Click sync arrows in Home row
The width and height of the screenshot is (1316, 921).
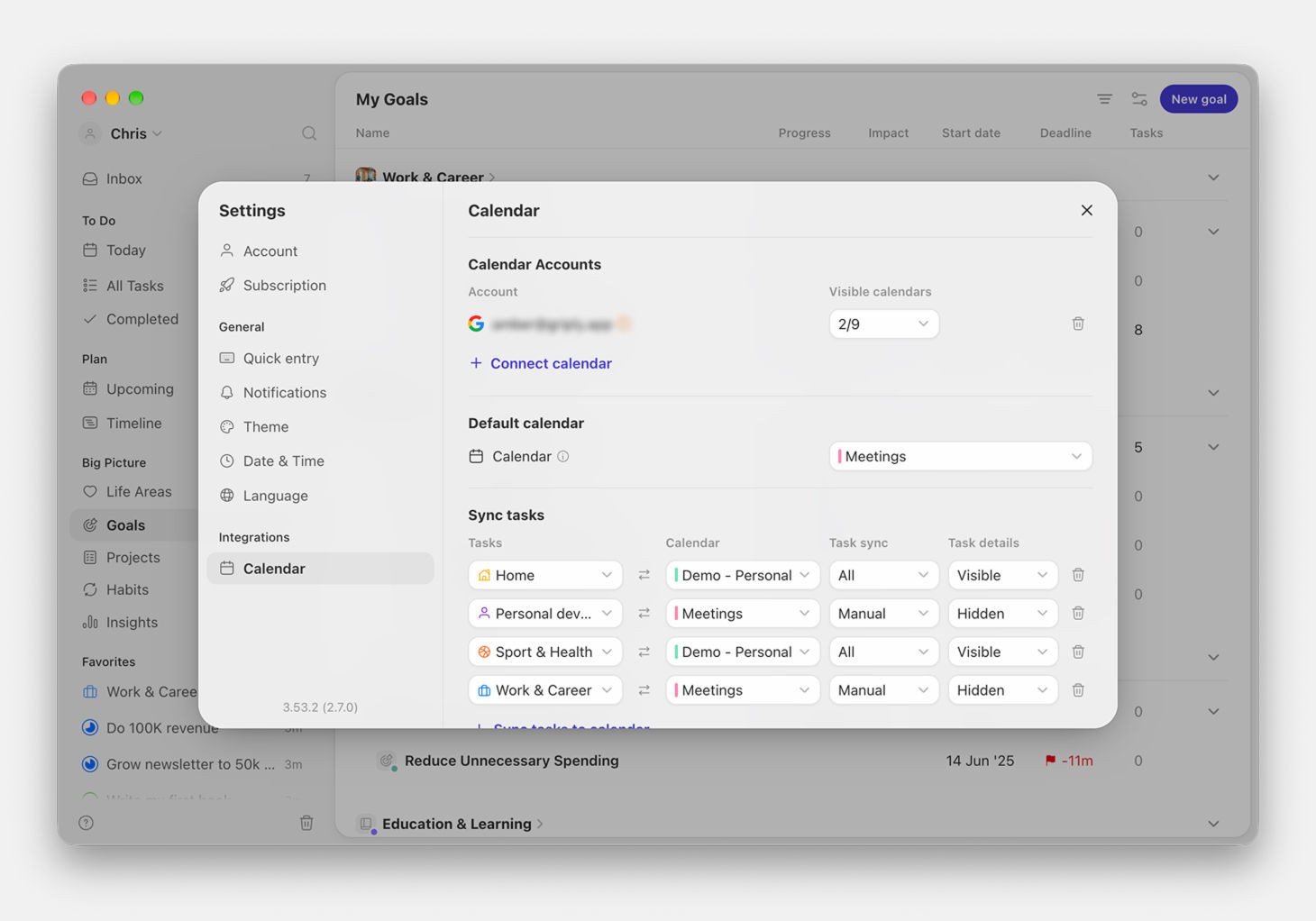tap(644, 575)
